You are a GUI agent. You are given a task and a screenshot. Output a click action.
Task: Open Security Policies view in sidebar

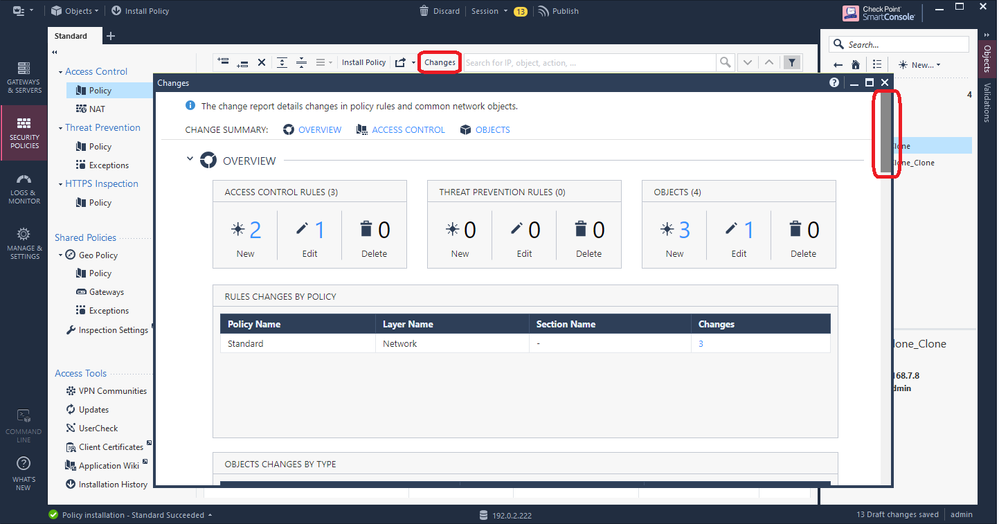(24, 133)
